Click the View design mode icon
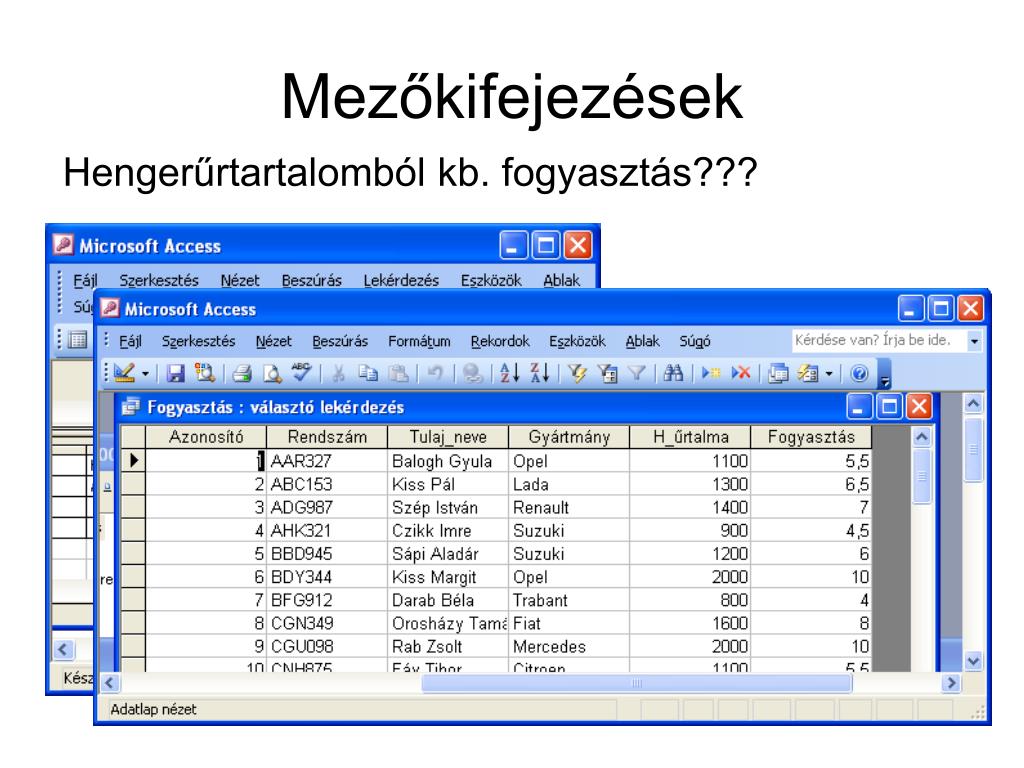Screen dimensions: 1024x768 [x=125, y=373]
